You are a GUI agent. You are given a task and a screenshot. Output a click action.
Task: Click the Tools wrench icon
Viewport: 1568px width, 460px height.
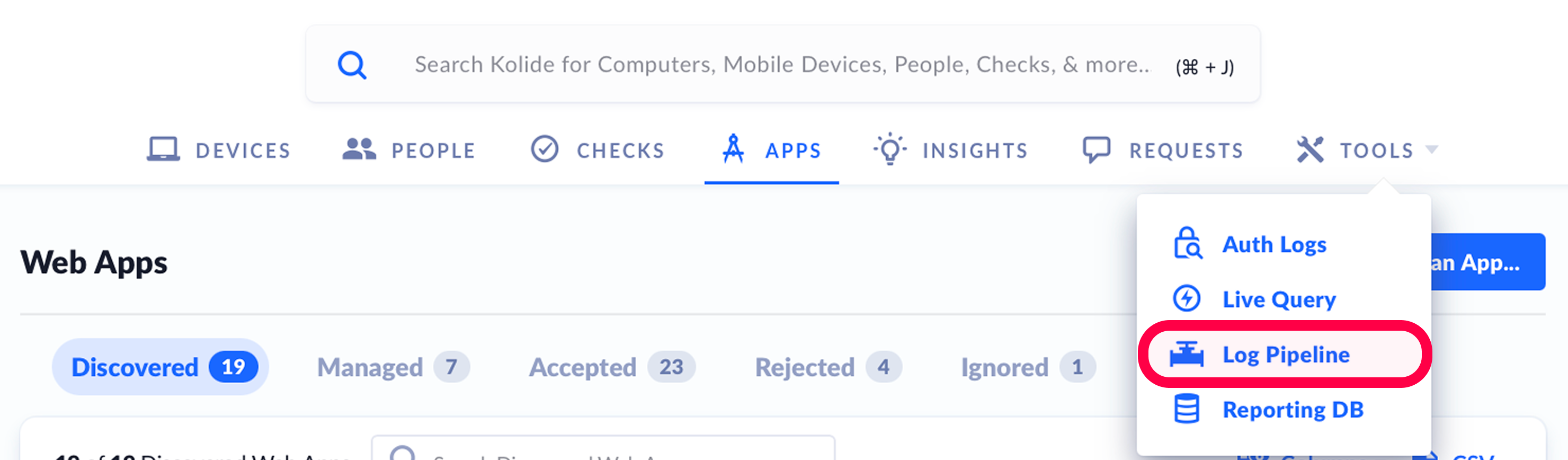pyautogui.click(x=1310, y=150)
